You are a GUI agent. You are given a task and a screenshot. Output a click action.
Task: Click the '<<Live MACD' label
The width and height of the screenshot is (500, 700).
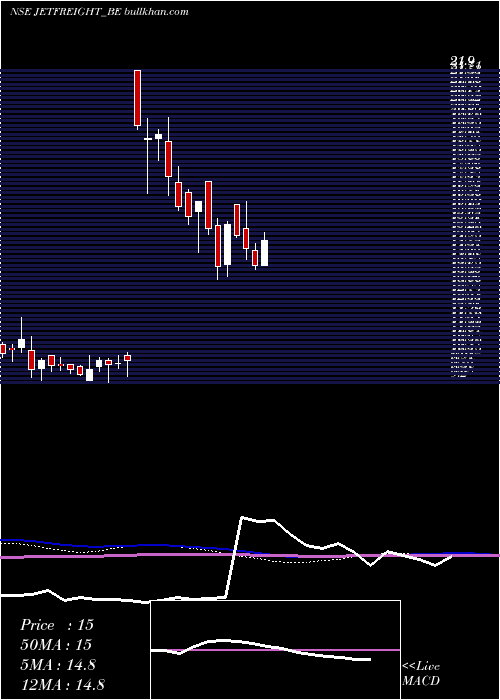tap(421, 674)
